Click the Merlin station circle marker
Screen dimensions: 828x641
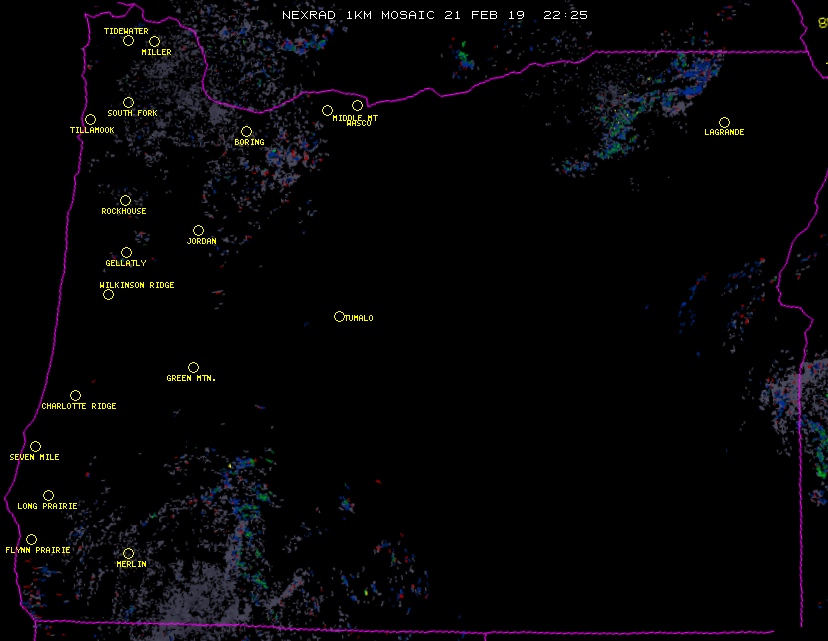click(128, 554)
